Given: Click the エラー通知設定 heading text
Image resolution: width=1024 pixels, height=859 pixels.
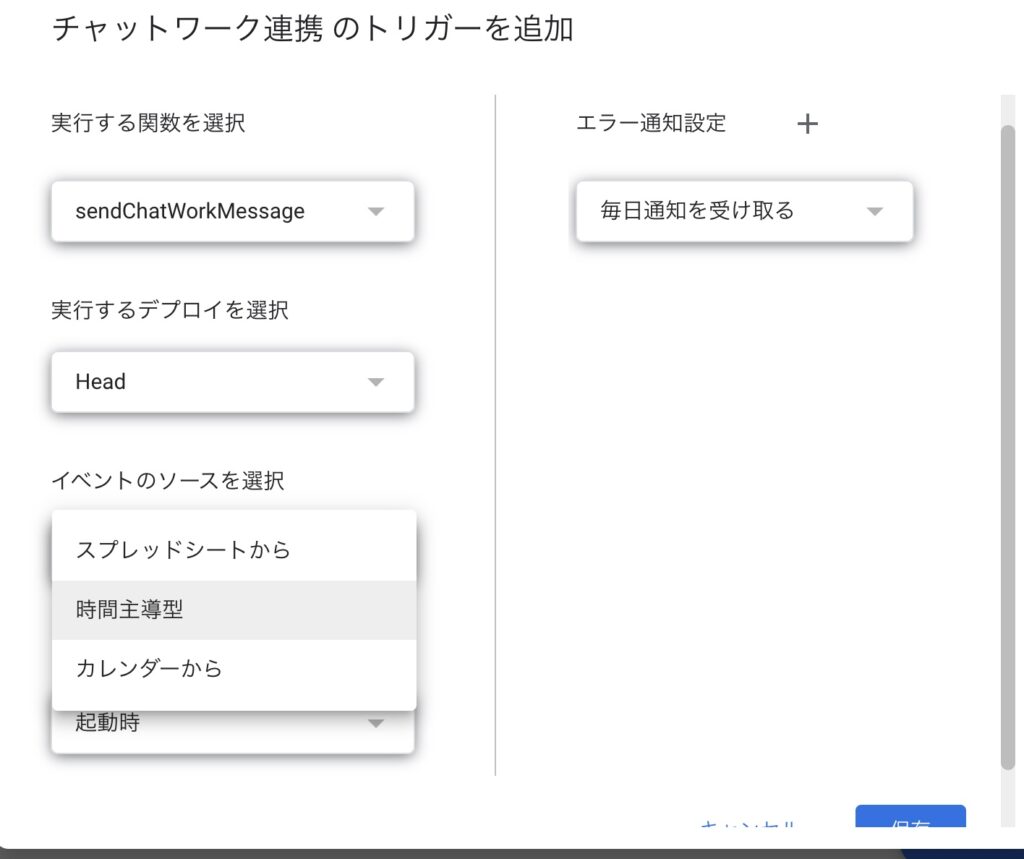Looking at the screenshot, I should point(651,123).
